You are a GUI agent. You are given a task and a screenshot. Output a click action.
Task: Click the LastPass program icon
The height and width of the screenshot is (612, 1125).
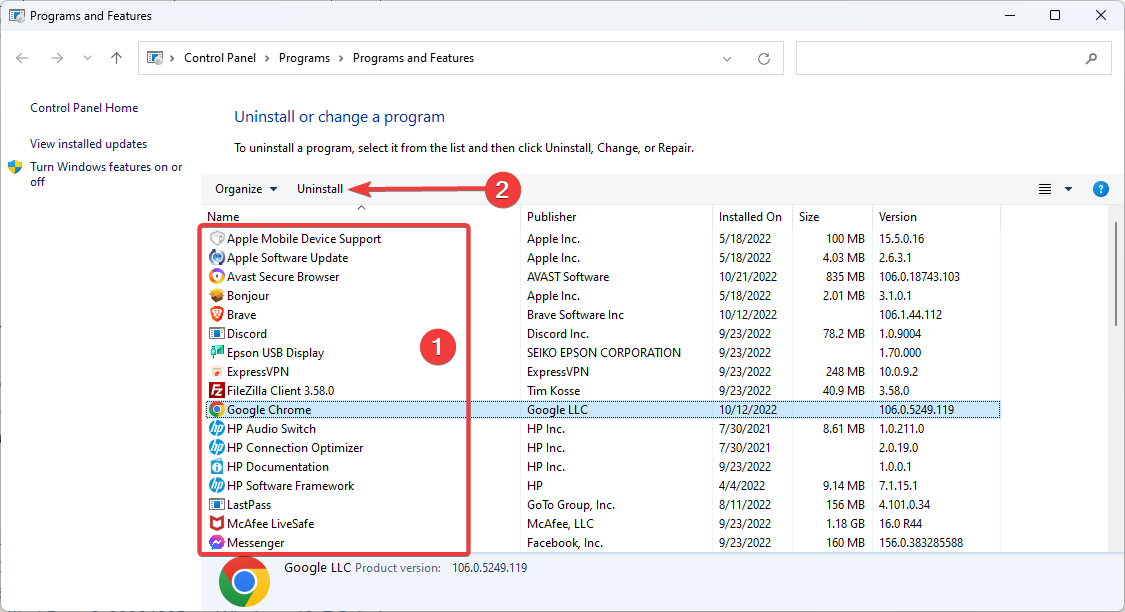click(217, 504)
